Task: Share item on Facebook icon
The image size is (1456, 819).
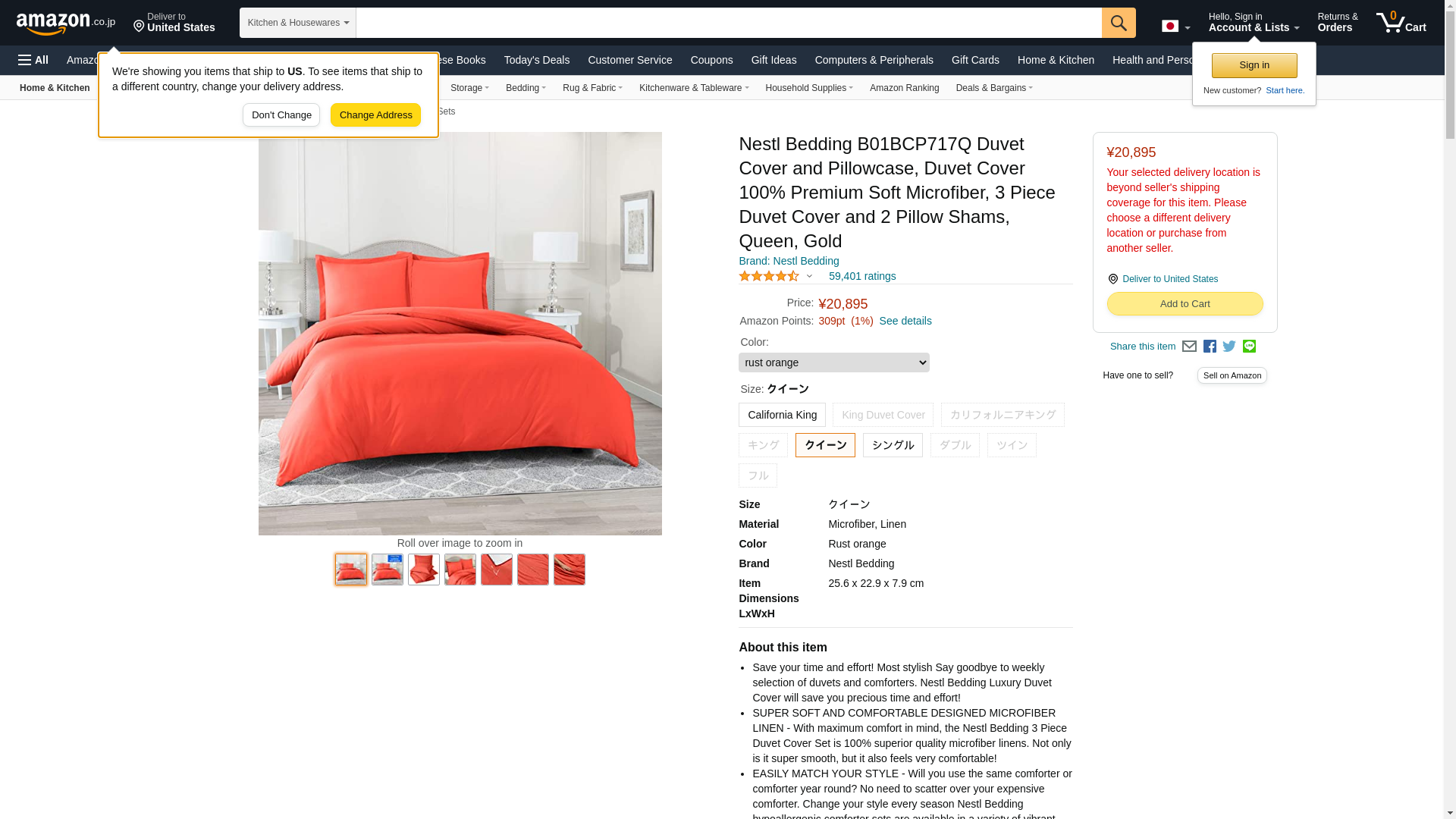Action: 1210,347
